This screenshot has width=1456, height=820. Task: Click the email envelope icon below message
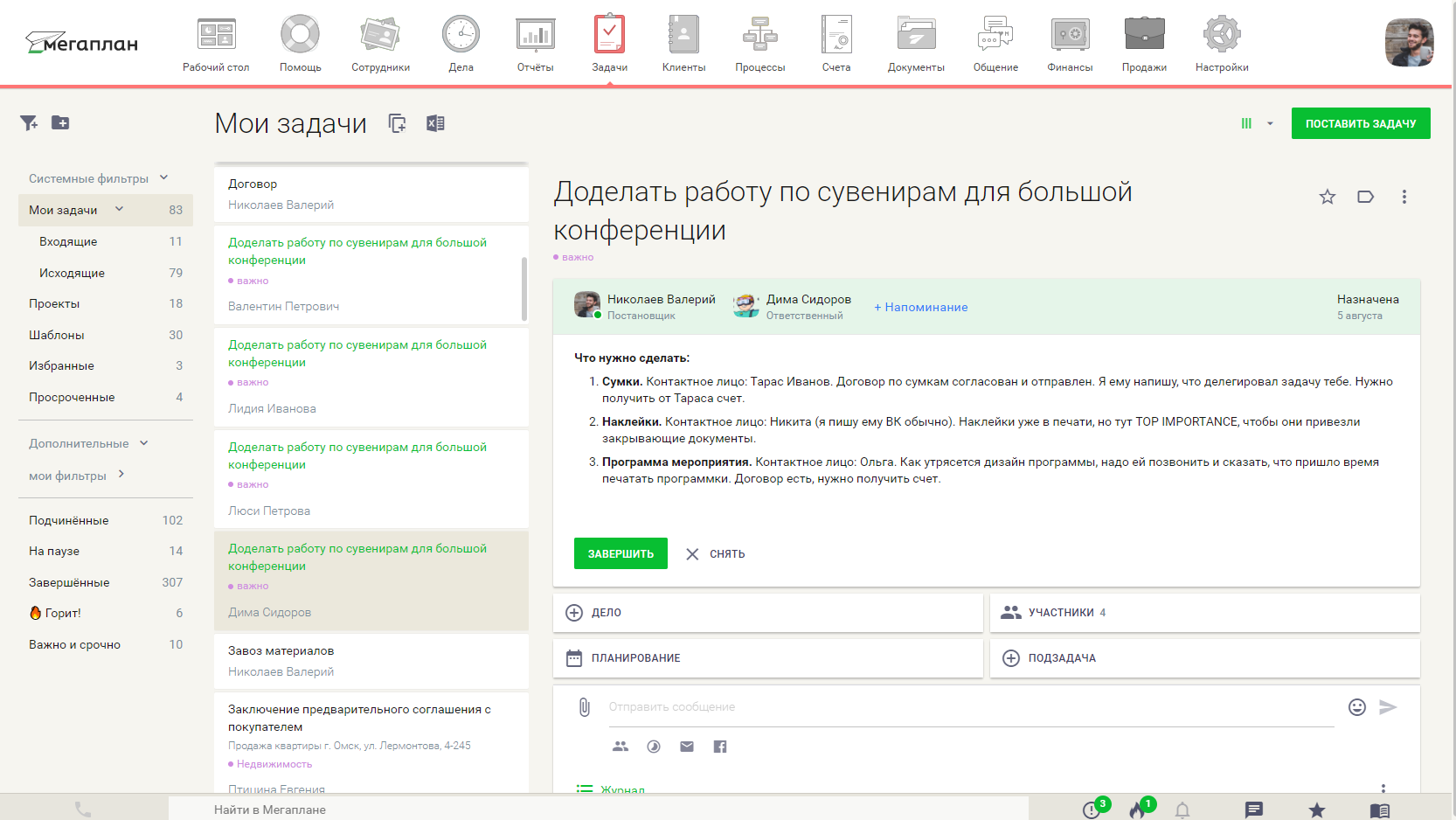pyautogui.click(x=687, y=747)
